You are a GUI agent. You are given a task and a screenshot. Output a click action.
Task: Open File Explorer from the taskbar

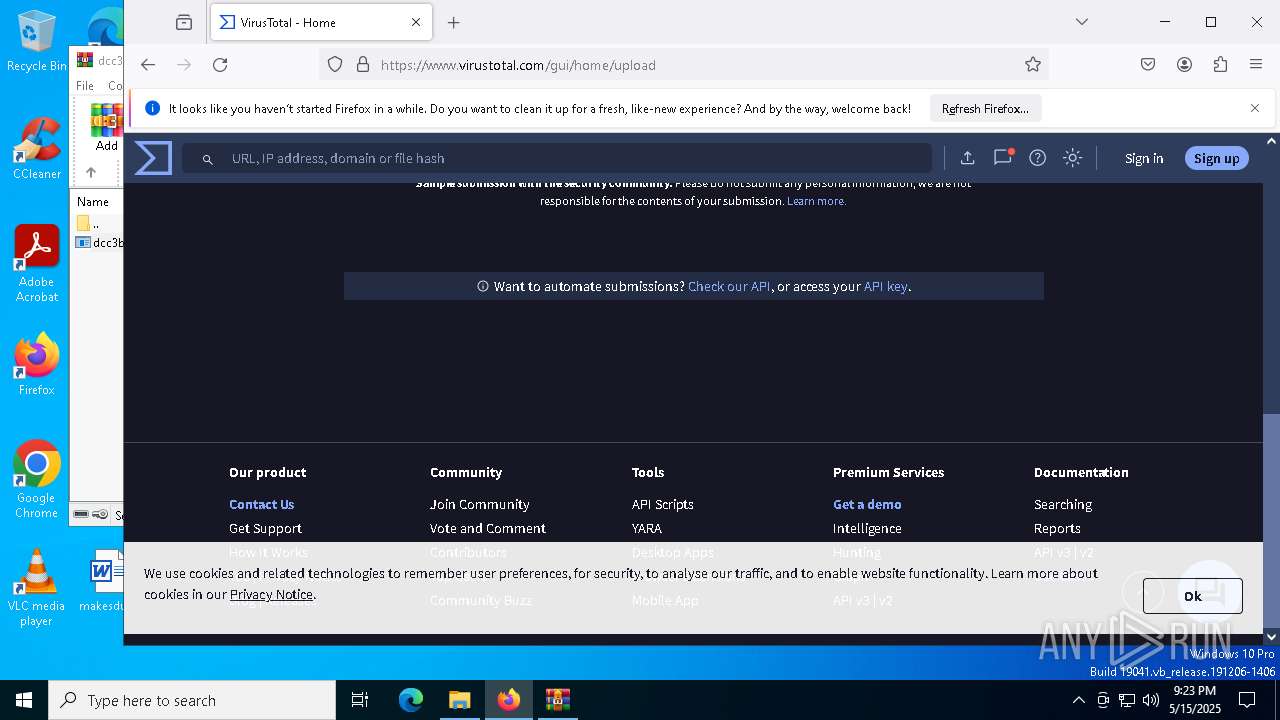pyautogui.click(x=459, y=700)
